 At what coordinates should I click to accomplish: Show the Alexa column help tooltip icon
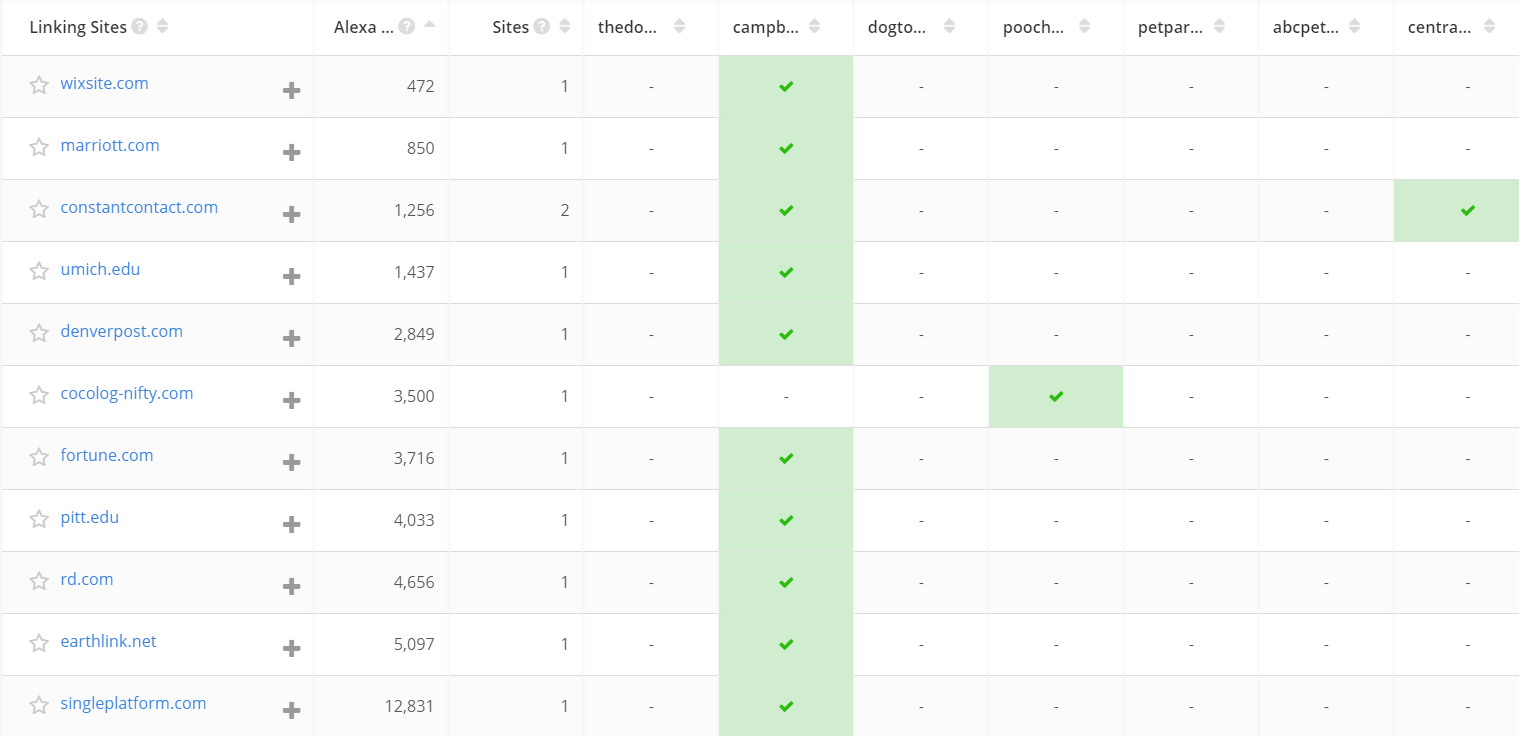[407, 27]
